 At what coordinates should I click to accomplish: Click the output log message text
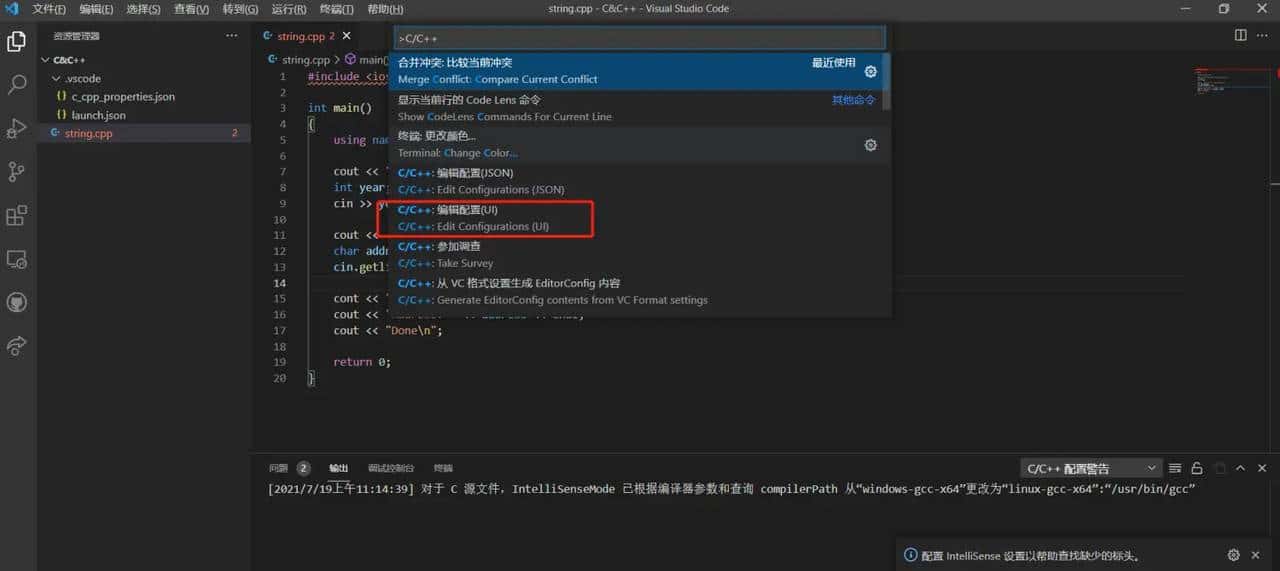(x=732, y=490)
